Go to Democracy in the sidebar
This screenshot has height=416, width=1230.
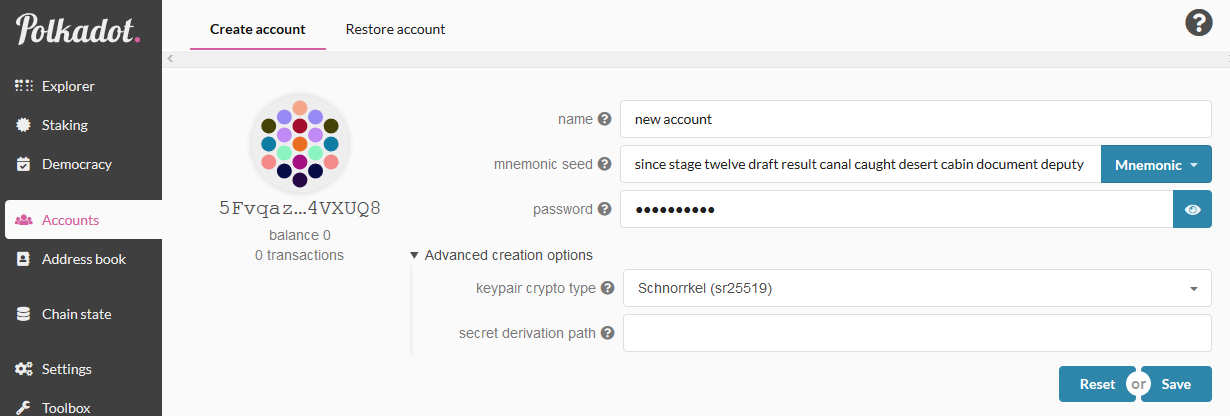pyautogui.click(x=76, y=164)
